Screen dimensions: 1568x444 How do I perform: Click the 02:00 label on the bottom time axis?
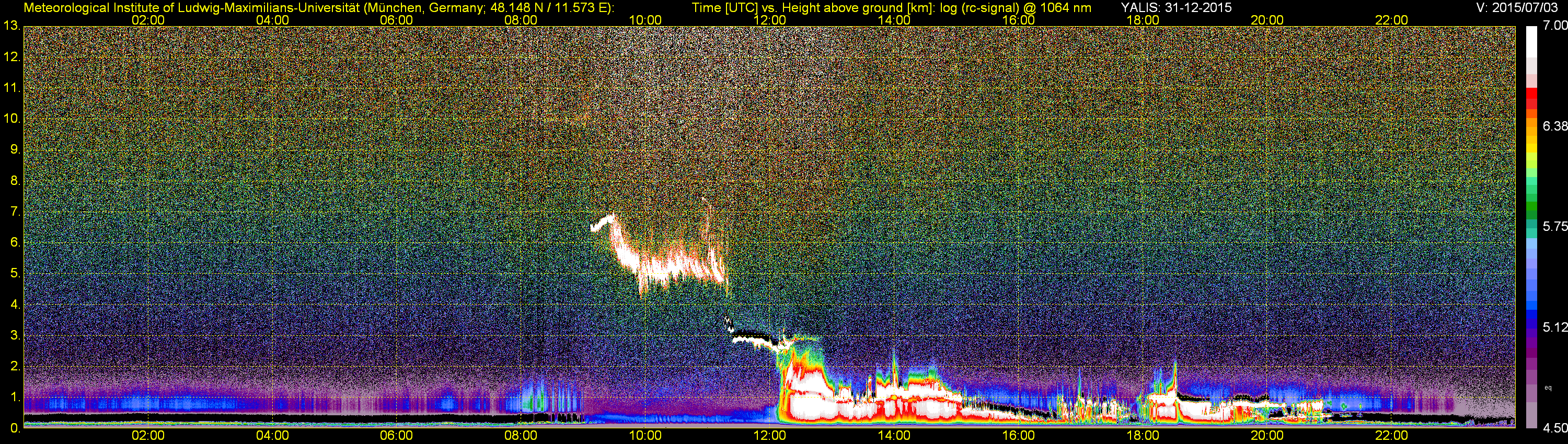click(x=148, y=436)
